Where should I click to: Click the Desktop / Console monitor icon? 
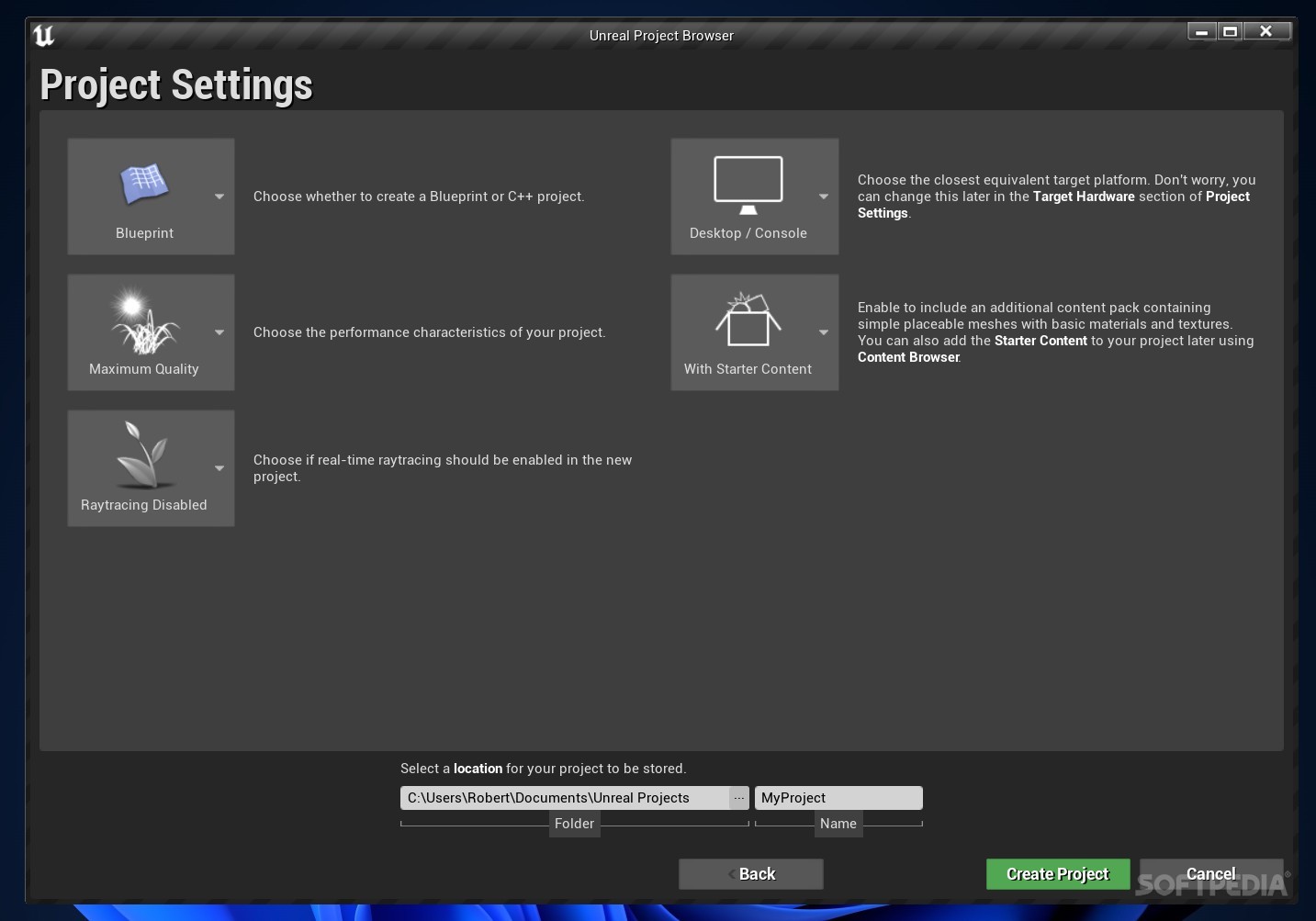(748, 185)
